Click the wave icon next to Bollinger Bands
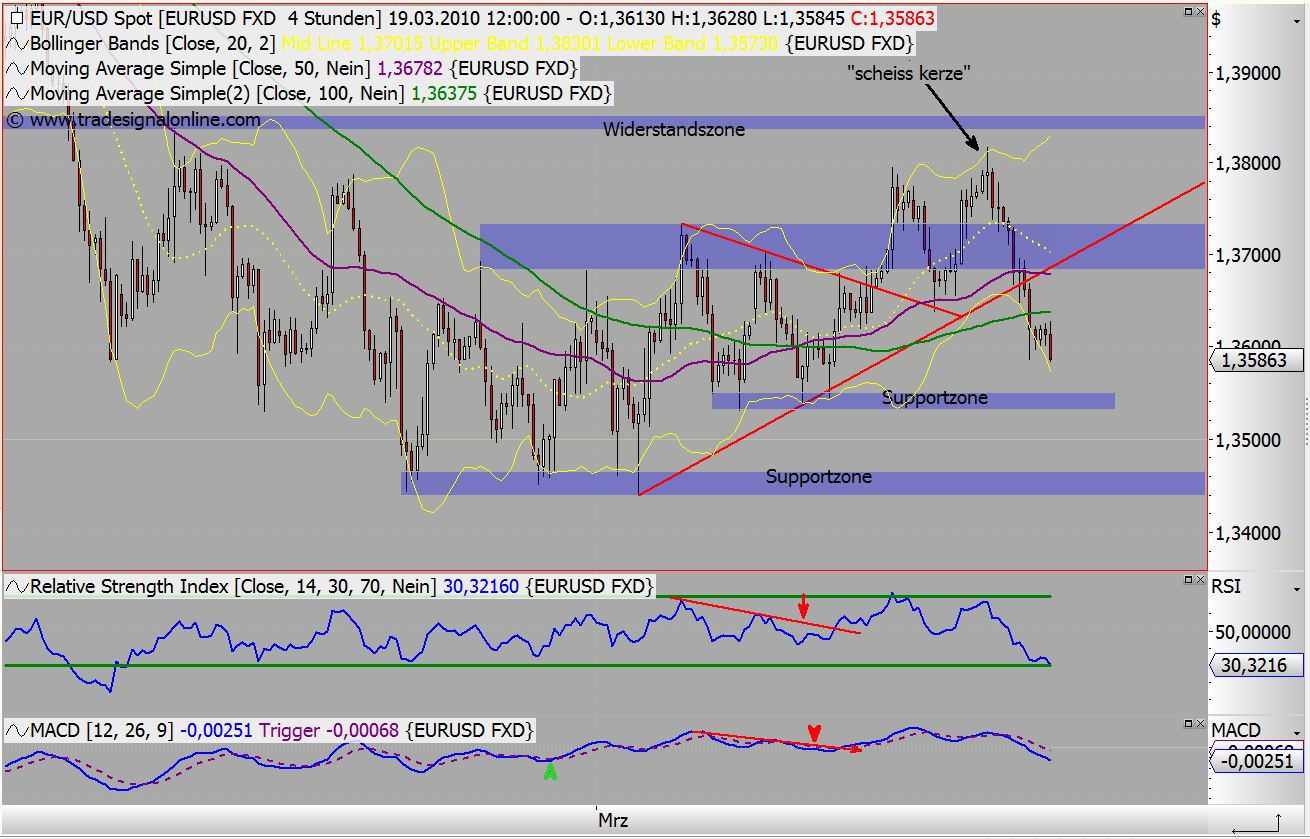Image resolution: width=1310 pixels, height=839 pixels. (16, 44)
